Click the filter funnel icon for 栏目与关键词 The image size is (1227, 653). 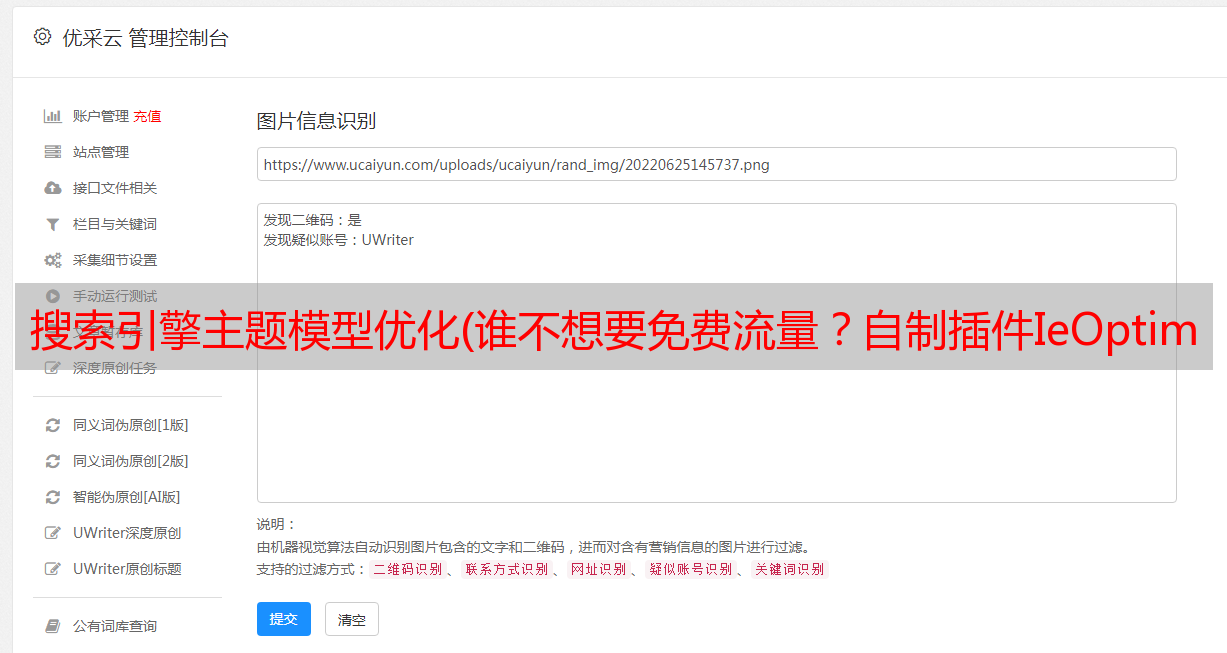[53, 224]
